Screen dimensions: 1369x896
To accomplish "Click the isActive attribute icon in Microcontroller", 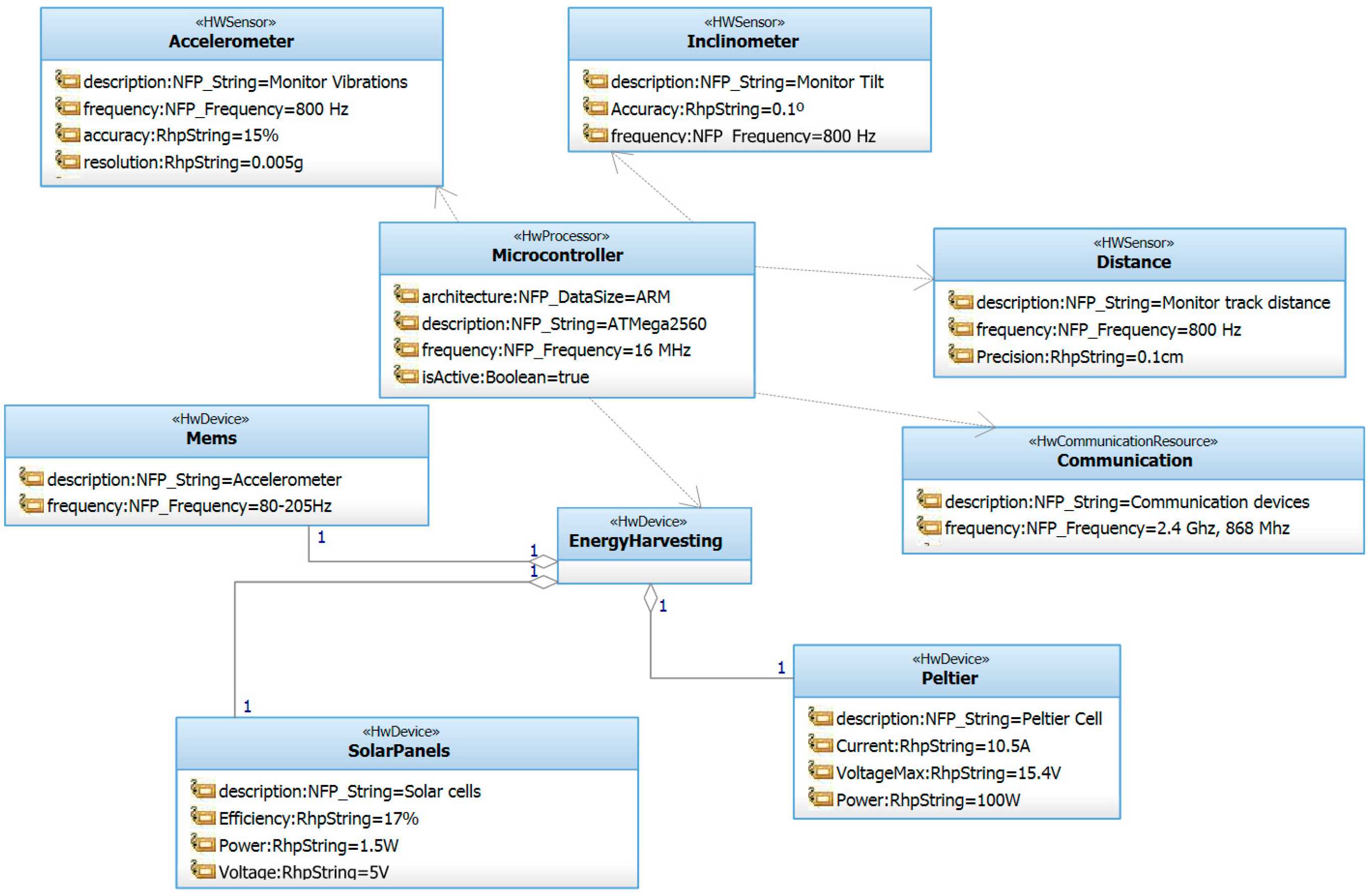I will pyautogui.click(x=406, y=375).
